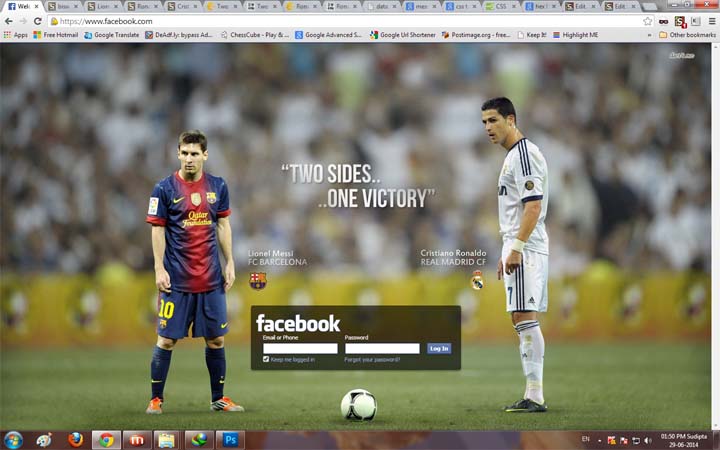
Task: Show hidden system tray icons
Action: pos(599,440)
